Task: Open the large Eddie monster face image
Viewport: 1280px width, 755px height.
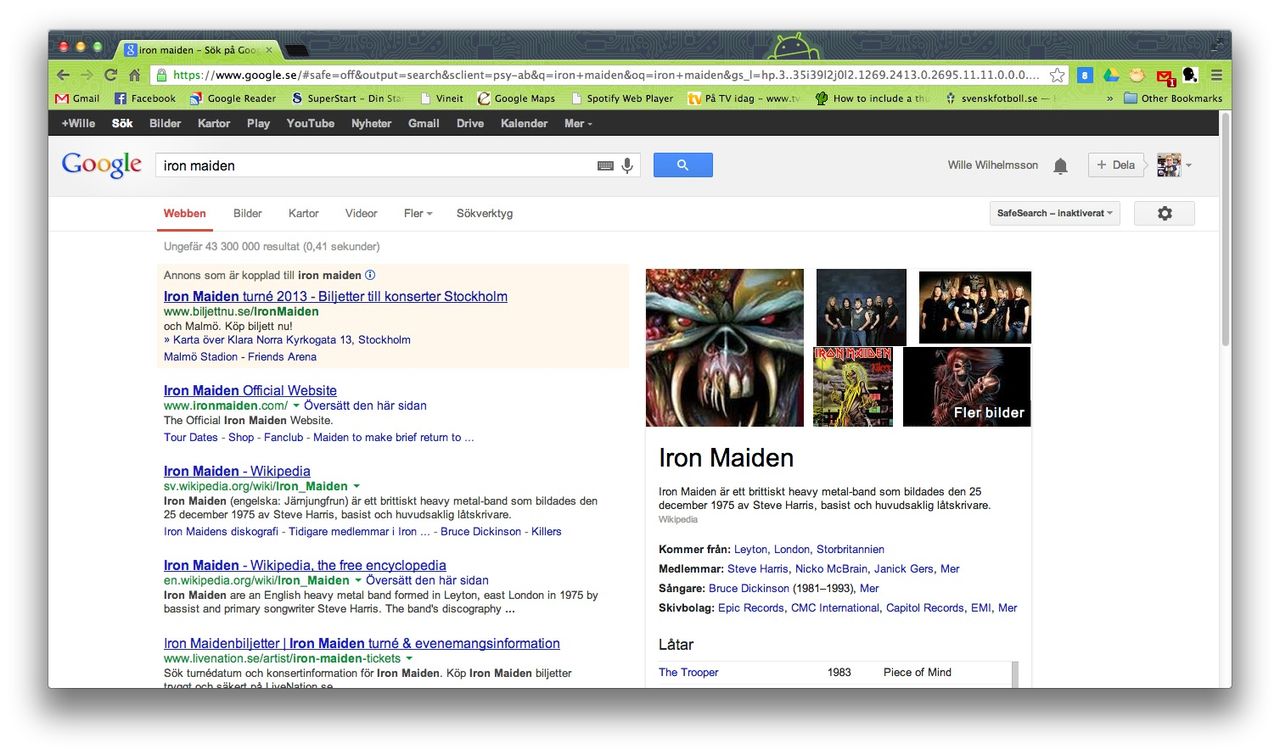Action: pyautogui.click(x=724, y=348)
